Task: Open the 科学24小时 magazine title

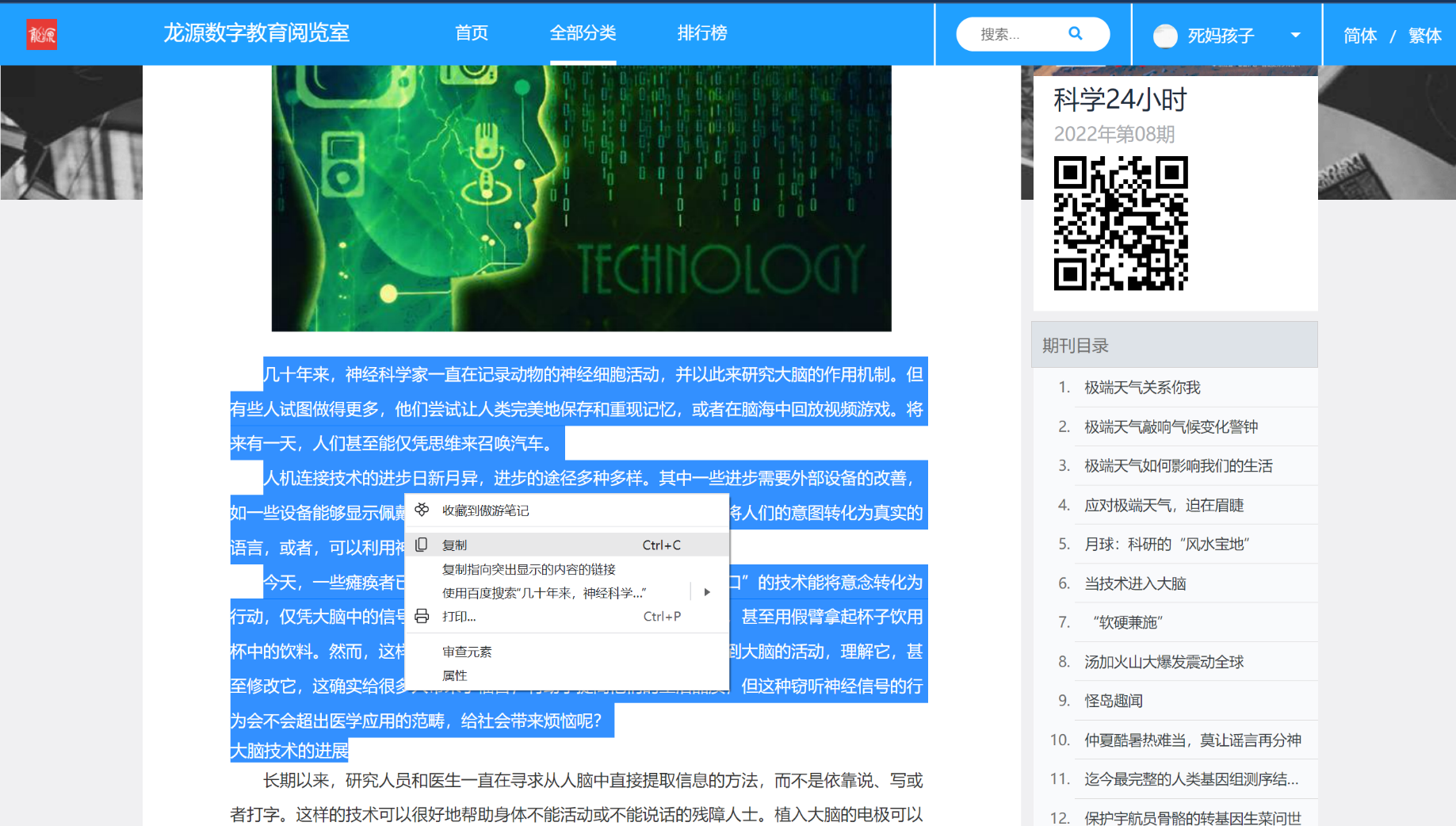Action: pyautogui.click(x=1120, y=100)
